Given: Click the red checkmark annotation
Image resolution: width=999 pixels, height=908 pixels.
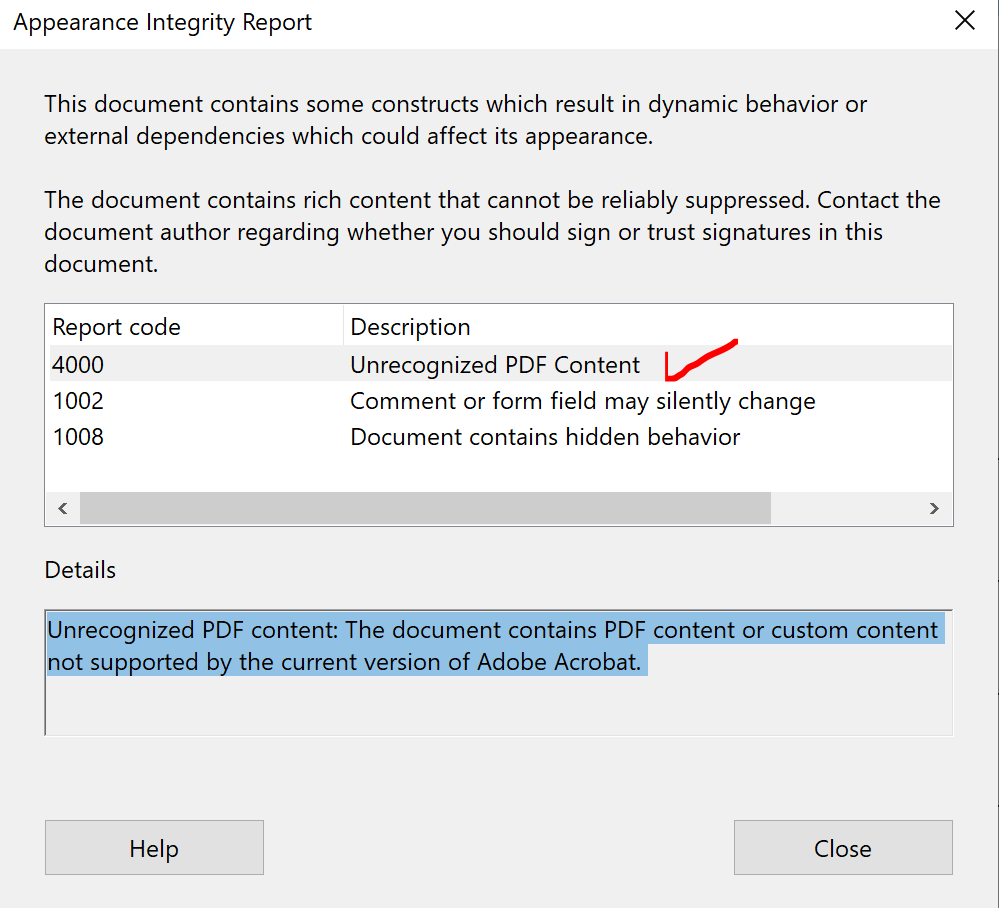Looking at the screenshot, I should [x=700, y=360].
